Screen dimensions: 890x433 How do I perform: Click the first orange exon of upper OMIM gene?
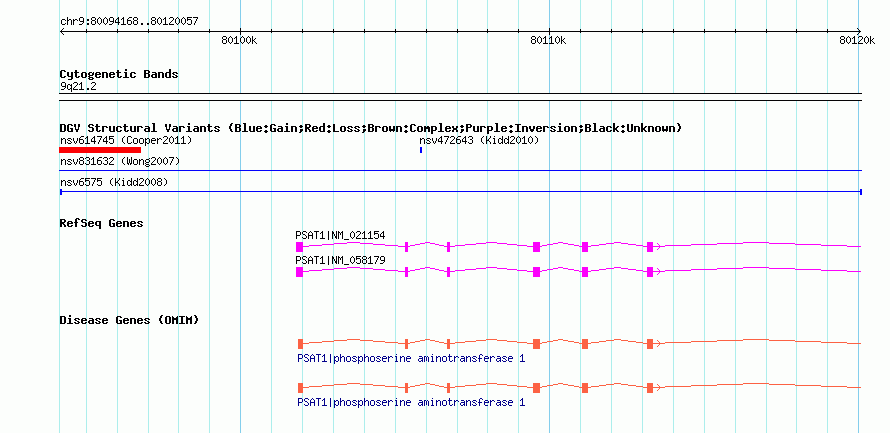point(300,343)
